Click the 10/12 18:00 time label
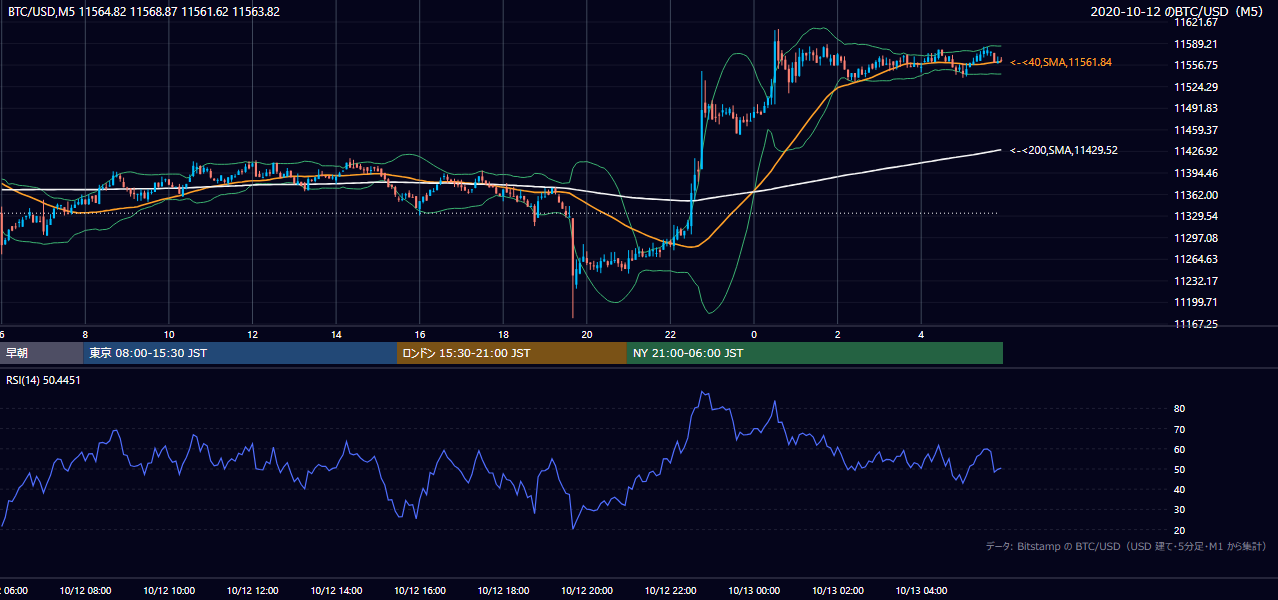 pos(503,591)
